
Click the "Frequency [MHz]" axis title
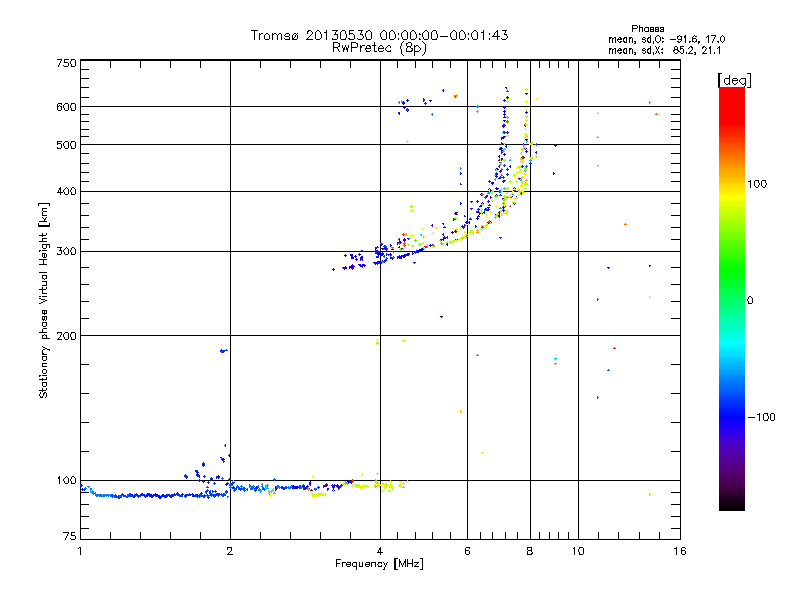click(379, 564)
